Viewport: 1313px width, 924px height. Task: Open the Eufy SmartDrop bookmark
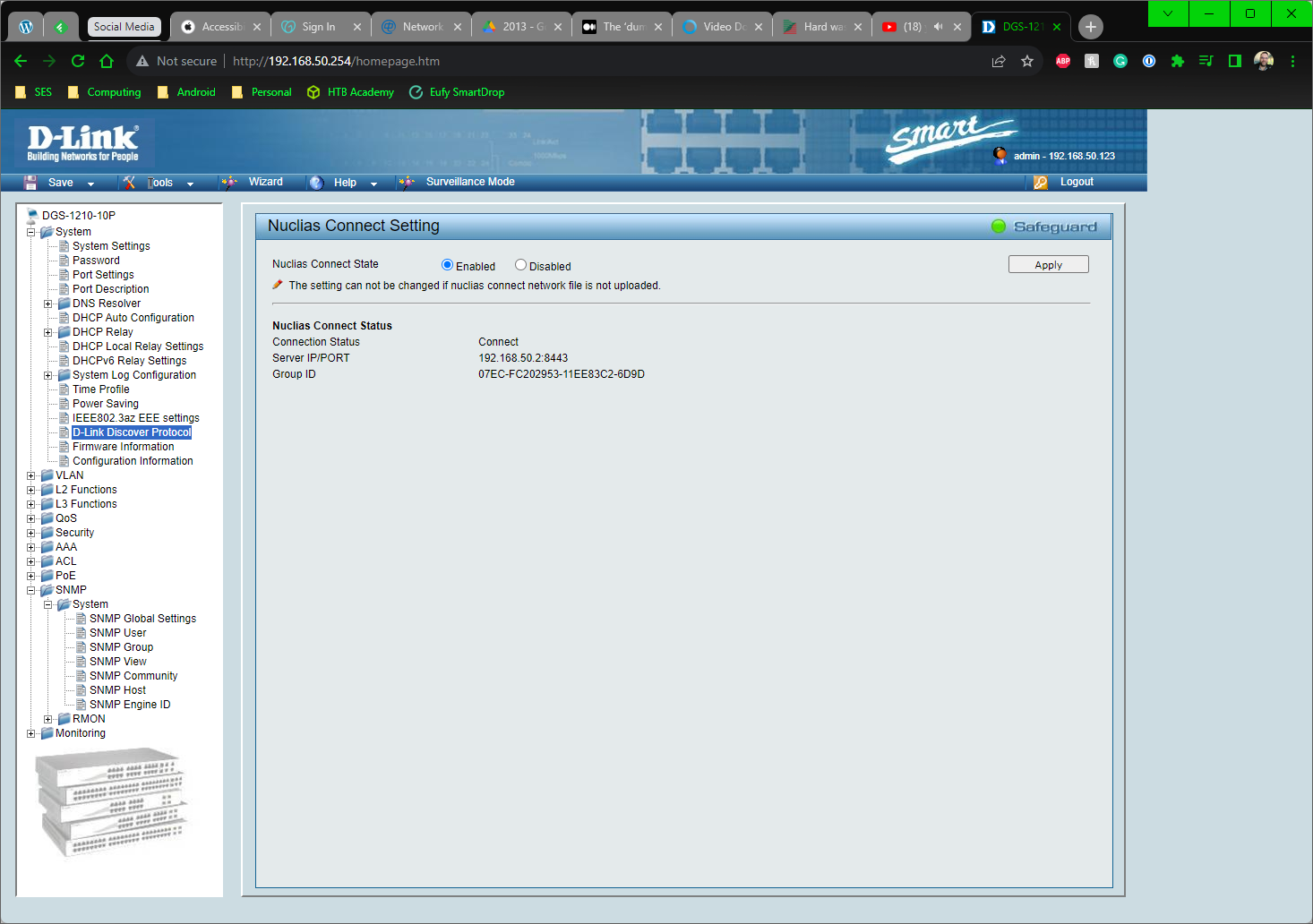[x=457, y=92]
